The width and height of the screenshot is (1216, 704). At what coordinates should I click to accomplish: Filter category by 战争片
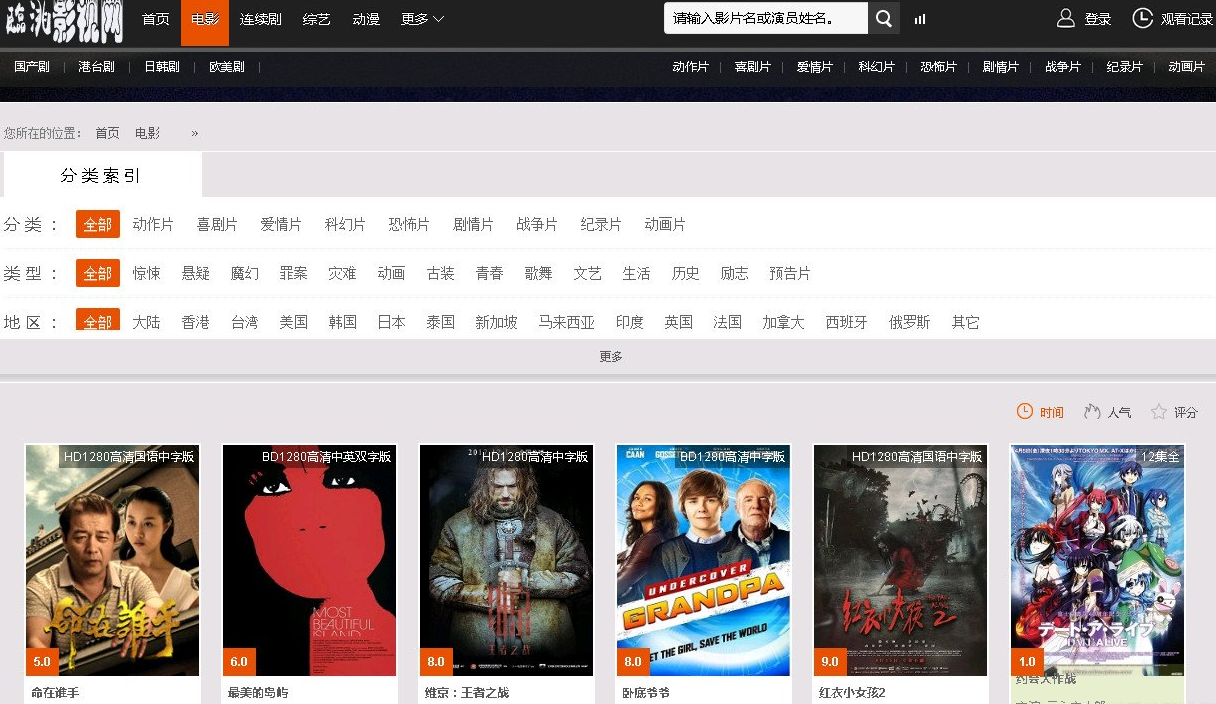click(537, 224)
